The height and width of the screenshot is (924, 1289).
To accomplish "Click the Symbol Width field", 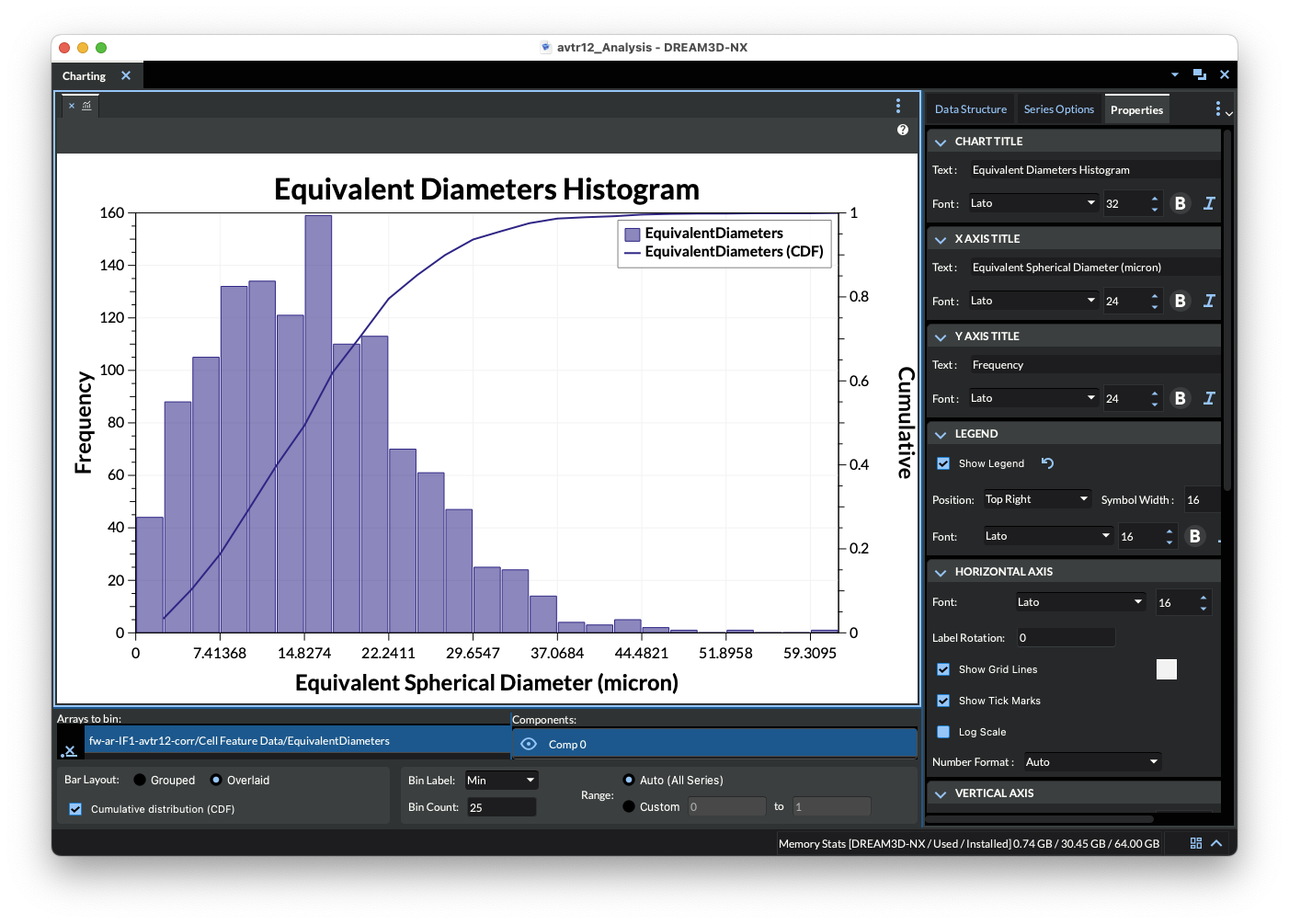I will pos(1202,499).
